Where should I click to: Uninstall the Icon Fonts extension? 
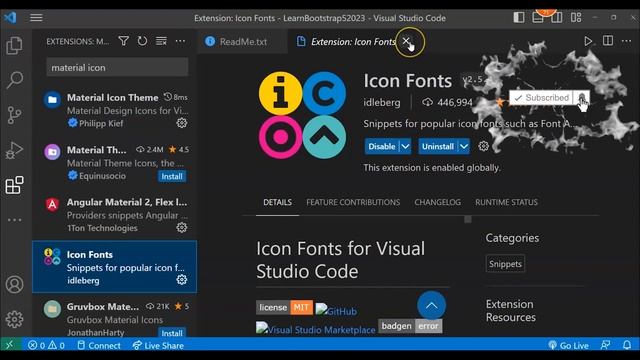[x=438, y=147]
